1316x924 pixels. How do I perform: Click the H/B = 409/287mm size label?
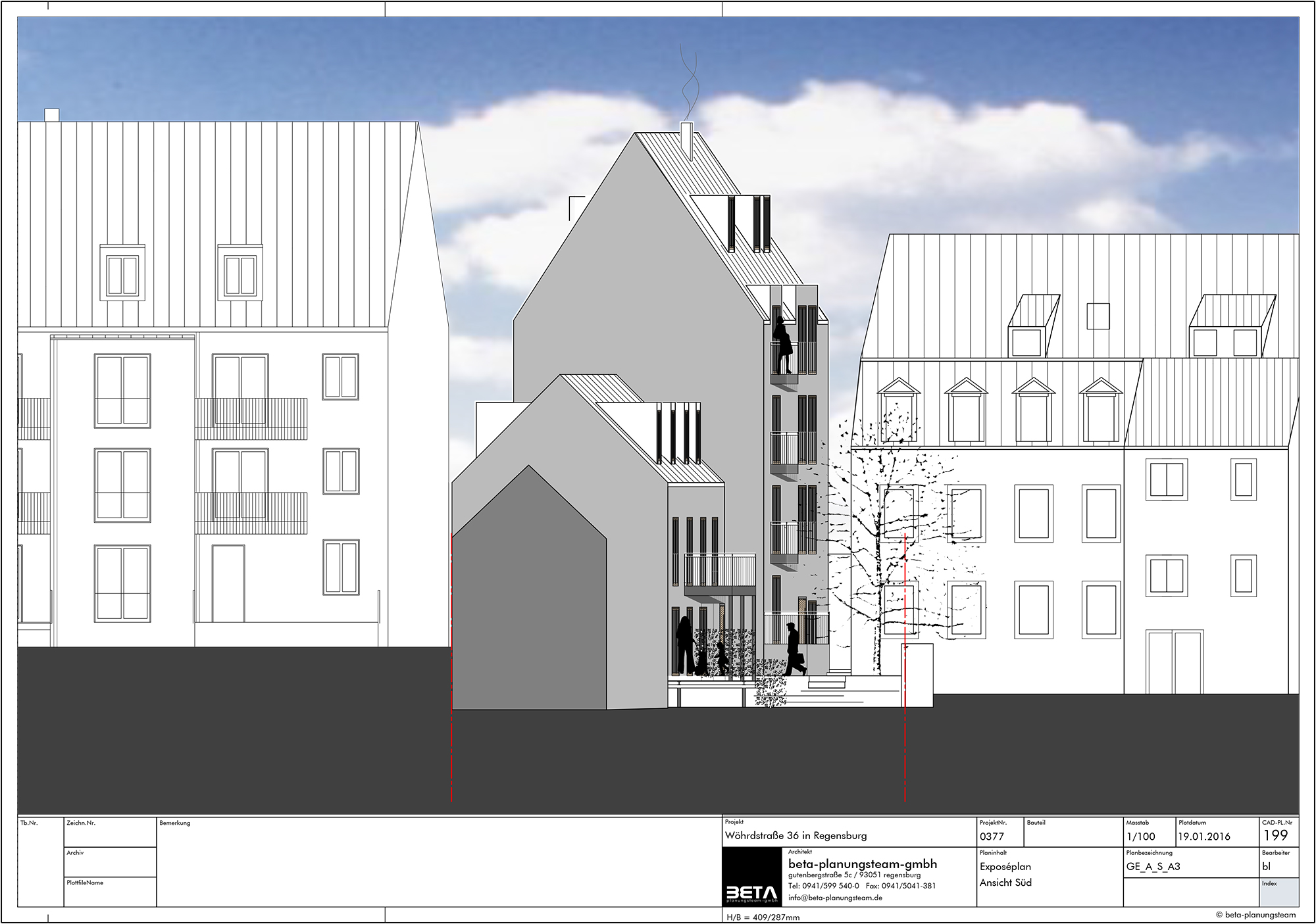click(763, 917)
